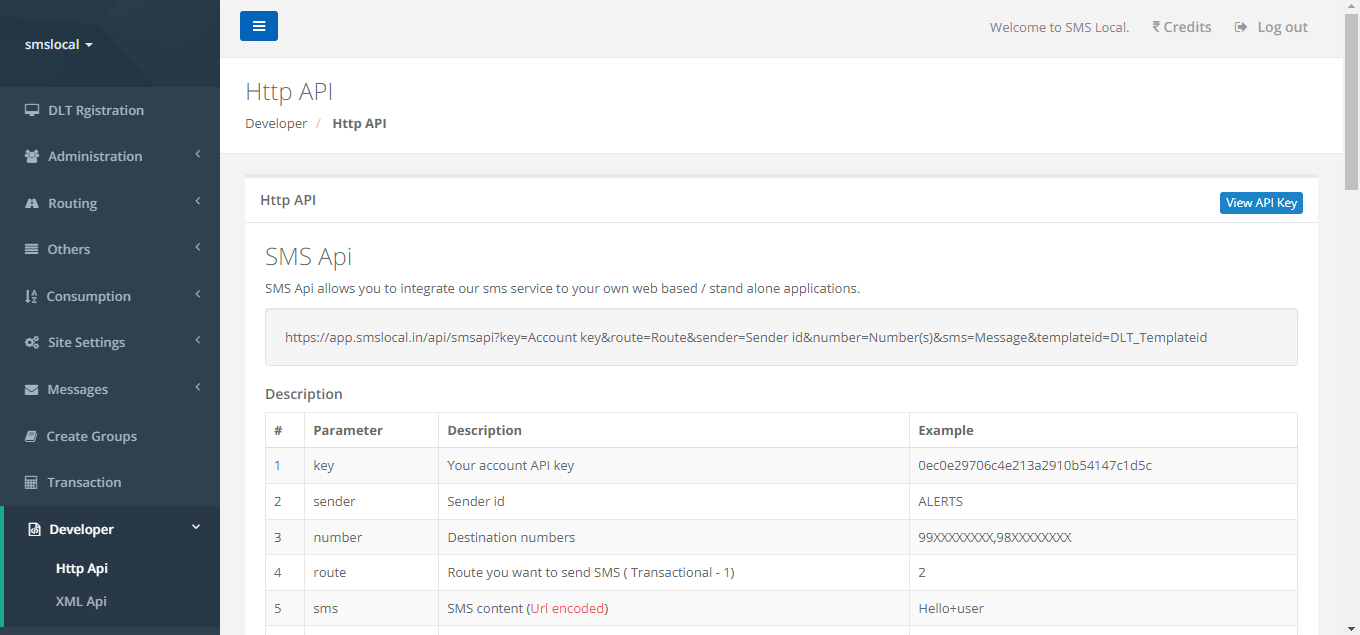This screenshot has width=1360, height=635.
Task: Expand the Others menu section
Action: pos(68,249)
